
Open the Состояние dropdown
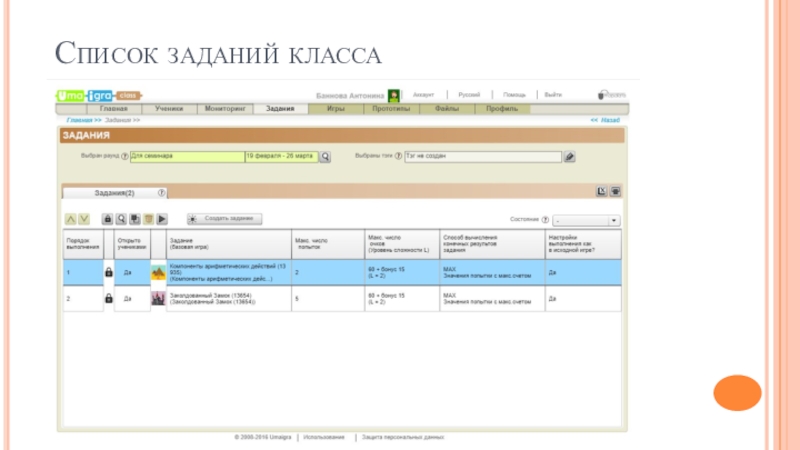pyautogui.click(x=587, y=220)
